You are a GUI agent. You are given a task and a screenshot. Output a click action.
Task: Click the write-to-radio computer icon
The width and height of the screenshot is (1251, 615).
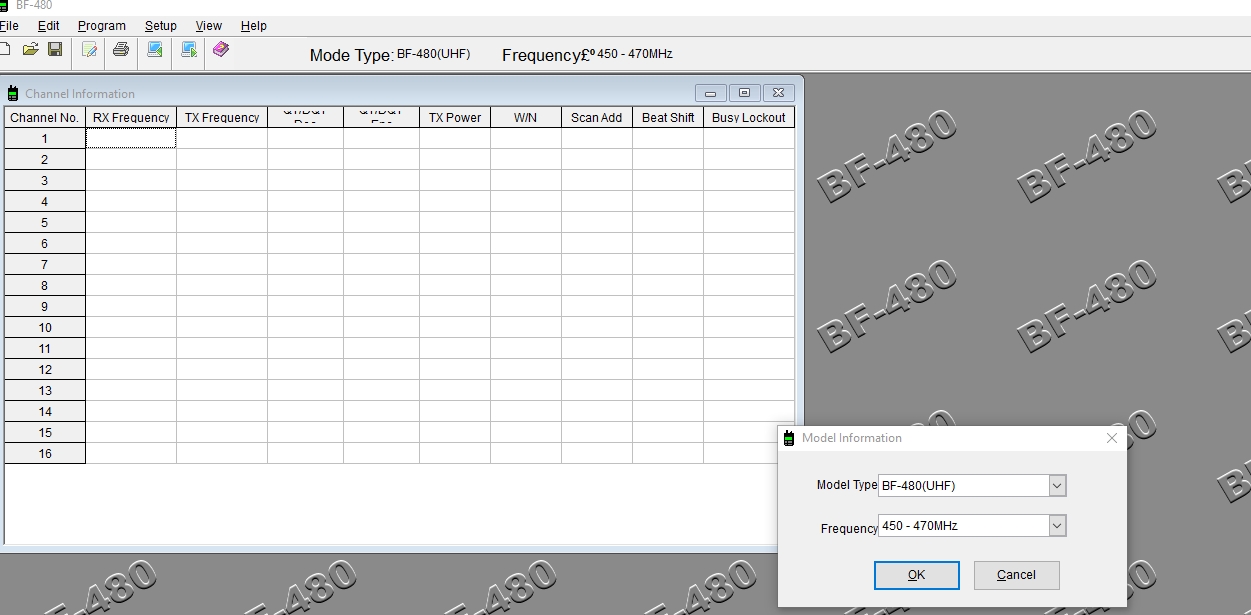(x=188, y=49)
